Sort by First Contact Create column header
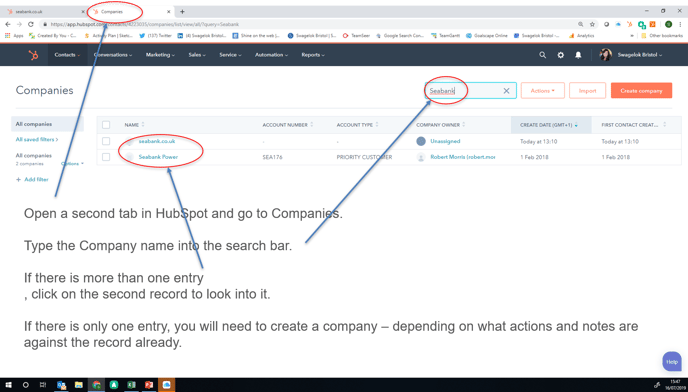Image resolution: width=688 pixels, height=392 pixels. pyautogui.click(x=634, y=125)
